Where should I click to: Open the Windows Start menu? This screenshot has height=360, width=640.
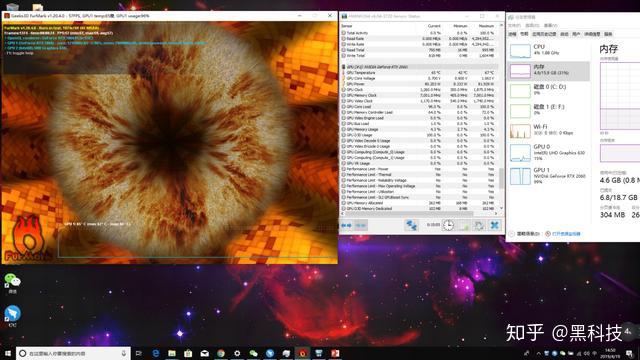pos(7,353)
